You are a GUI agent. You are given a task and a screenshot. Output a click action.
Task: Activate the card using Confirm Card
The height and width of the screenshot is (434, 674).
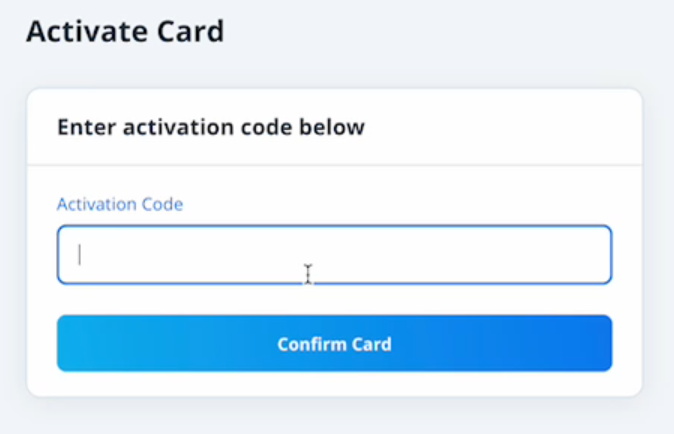tap(334, 344)
